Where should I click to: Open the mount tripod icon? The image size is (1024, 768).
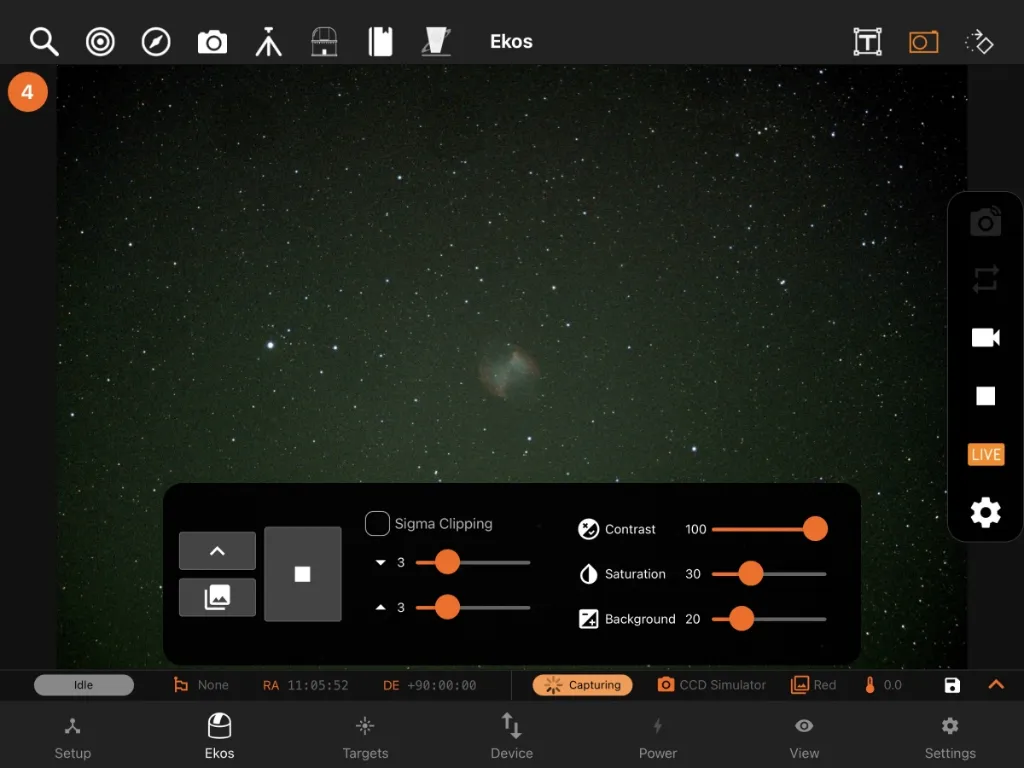click(268, 42)
